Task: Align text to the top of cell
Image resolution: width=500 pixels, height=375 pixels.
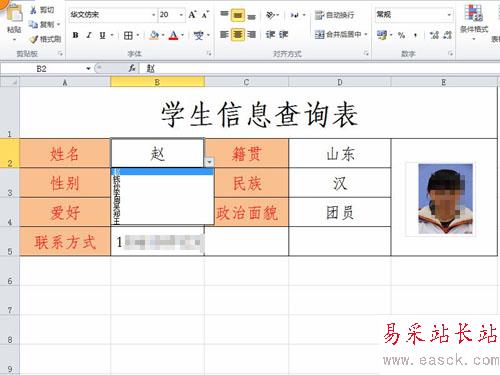Action: [224, 14]
